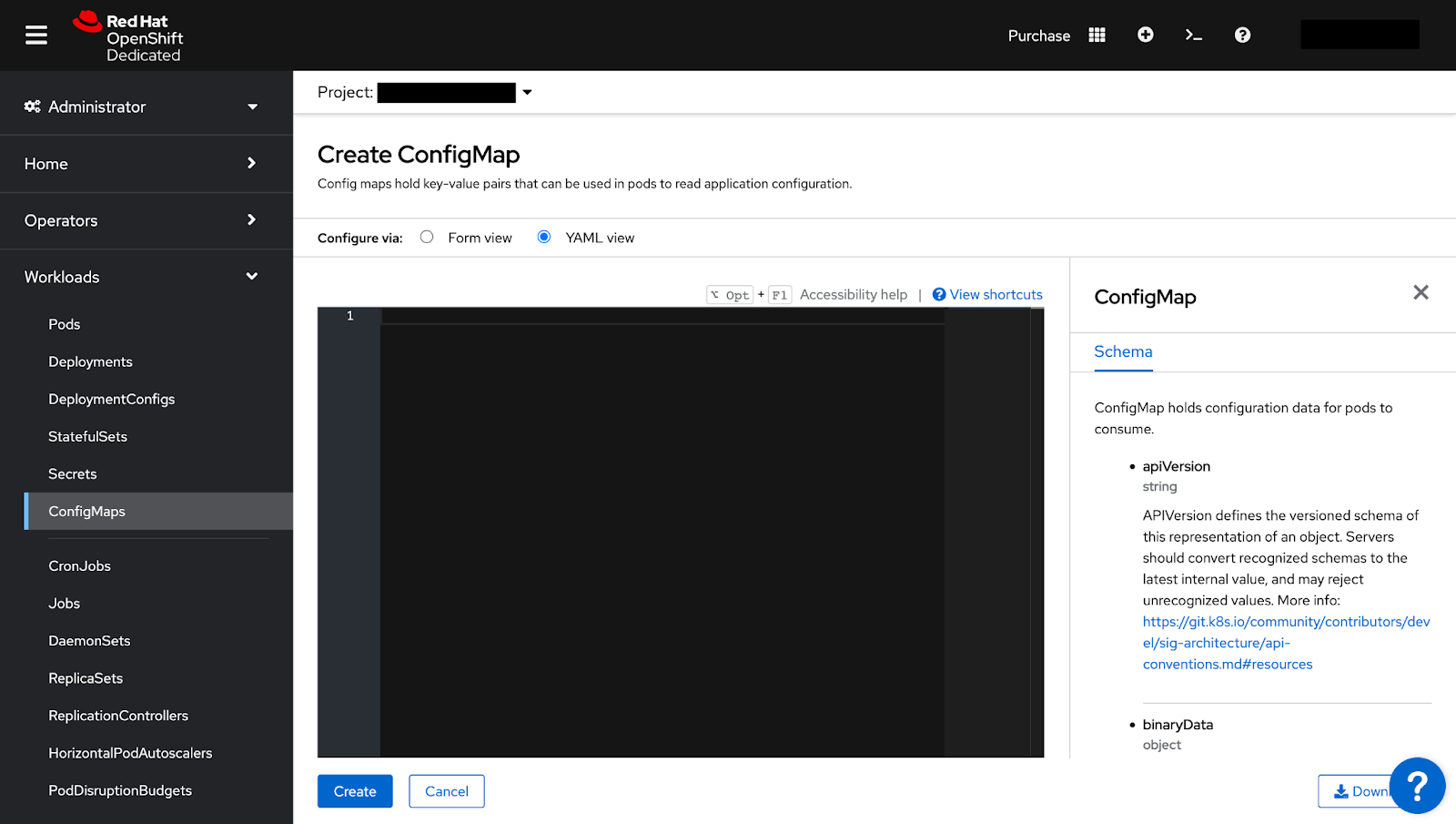This screenshot has width=1456, height=824.
Task: Click the View shortcuts question icon
Action: (x=939, y=294)
